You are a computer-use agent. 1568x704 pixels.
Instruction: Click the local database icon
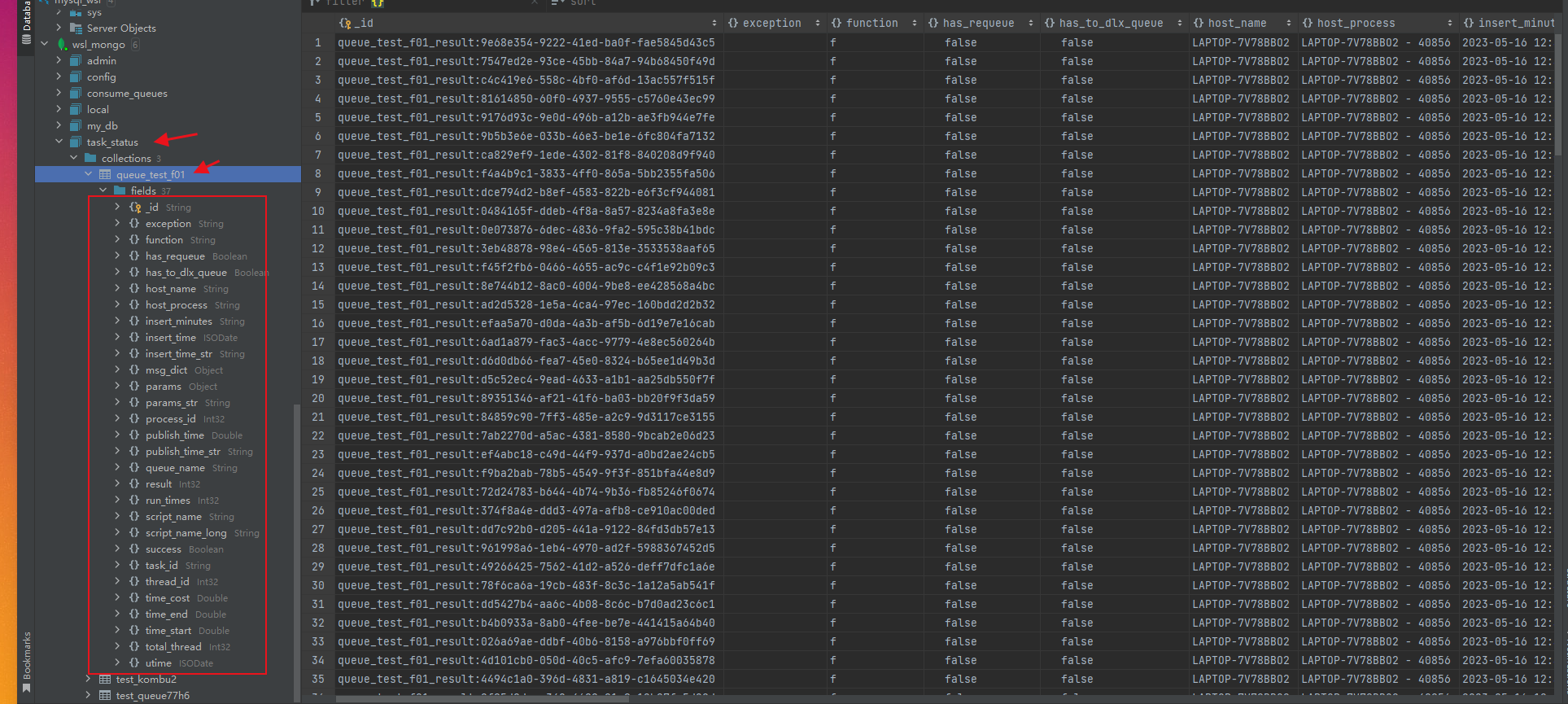[76, 109]
